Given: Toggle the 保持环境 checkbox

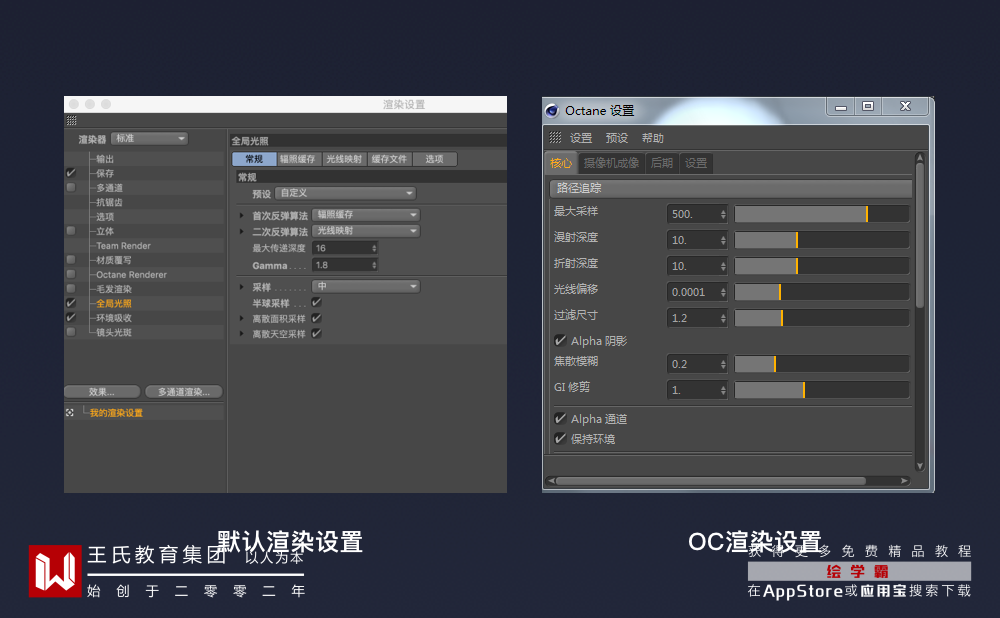Looking at the screenshot, I should (561, 438).
